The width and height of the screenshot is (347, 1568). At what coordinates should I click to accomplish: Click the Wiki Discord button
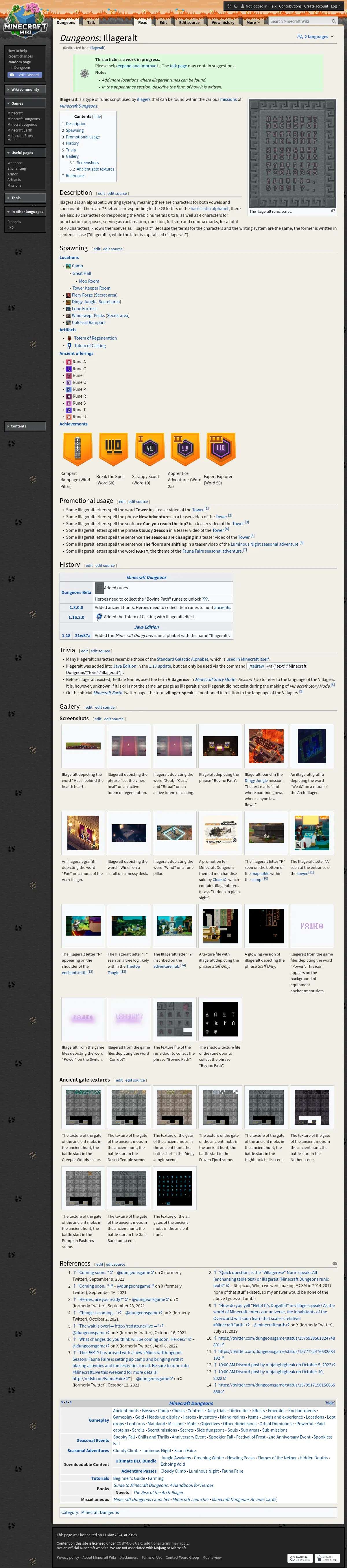tap(24, 75)
